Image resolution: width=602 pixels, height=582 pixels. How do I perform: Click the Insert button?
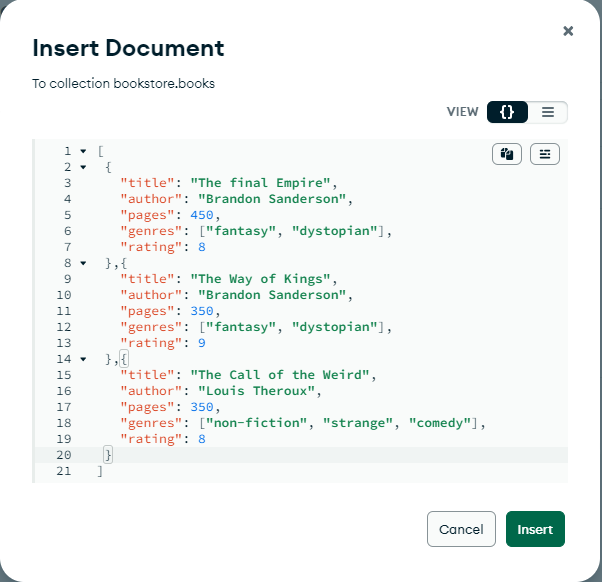pos(535,529)
